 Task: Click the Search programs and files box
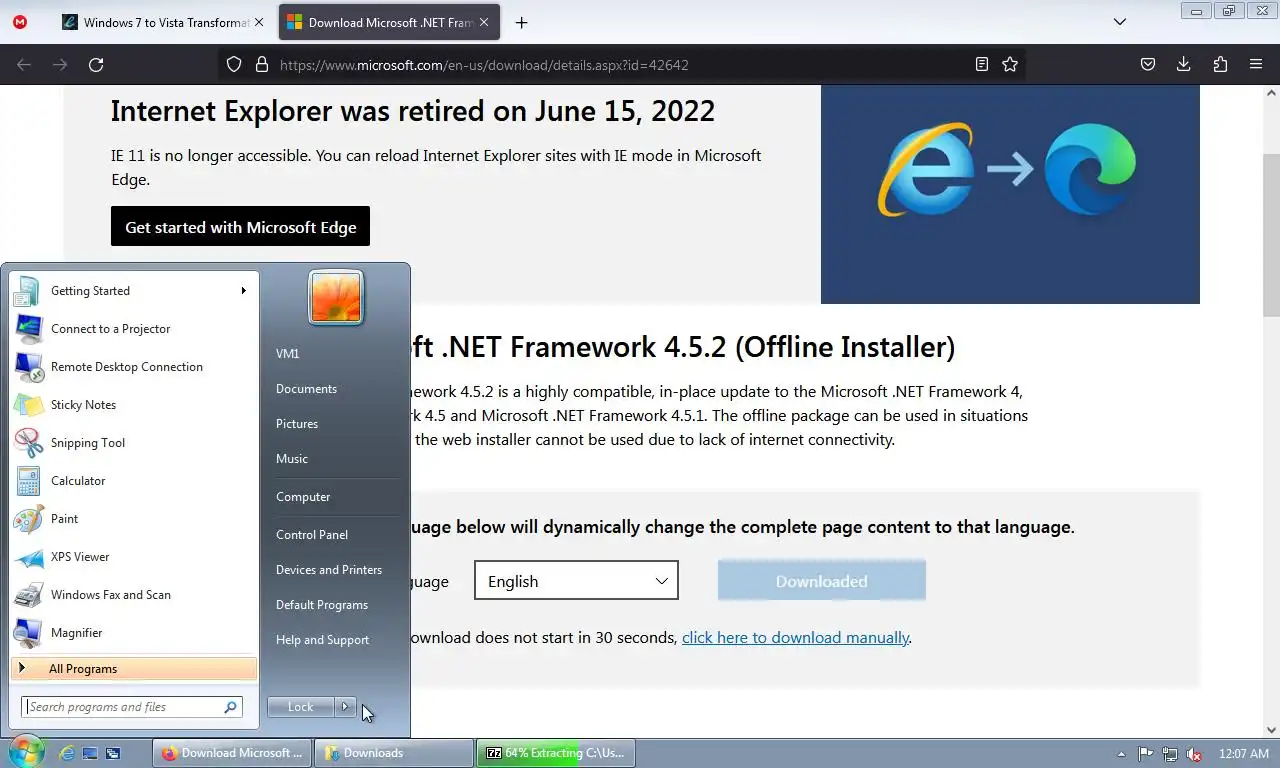pyautogui.click(x=132, y=707)
